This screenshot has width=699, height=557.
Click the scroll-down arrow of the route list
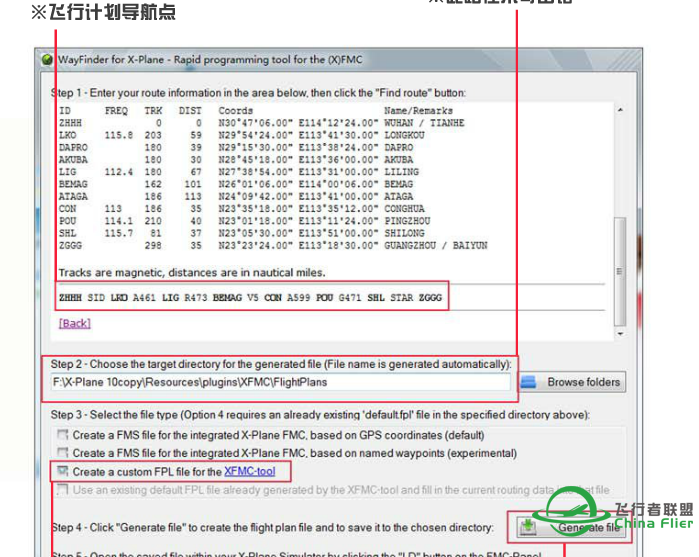(x=620, y=334)
